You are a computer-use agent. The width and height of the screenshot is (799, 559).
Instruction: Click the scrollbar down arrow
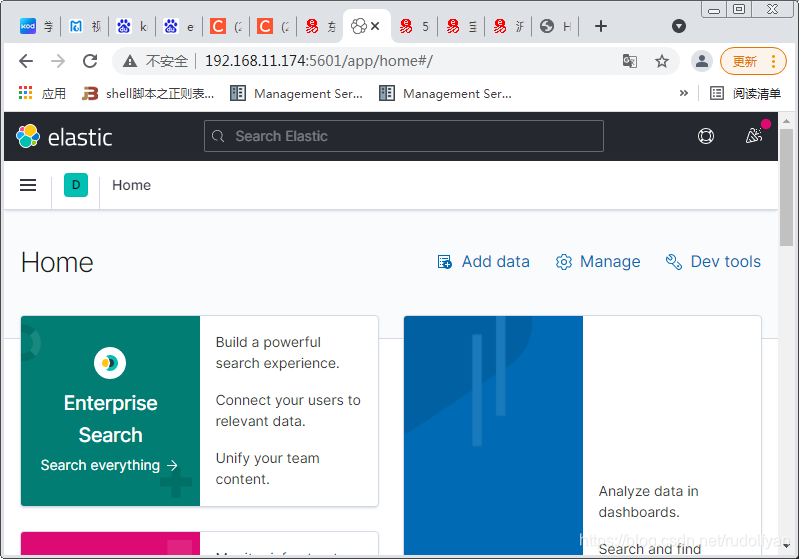(x=786, y=545)
